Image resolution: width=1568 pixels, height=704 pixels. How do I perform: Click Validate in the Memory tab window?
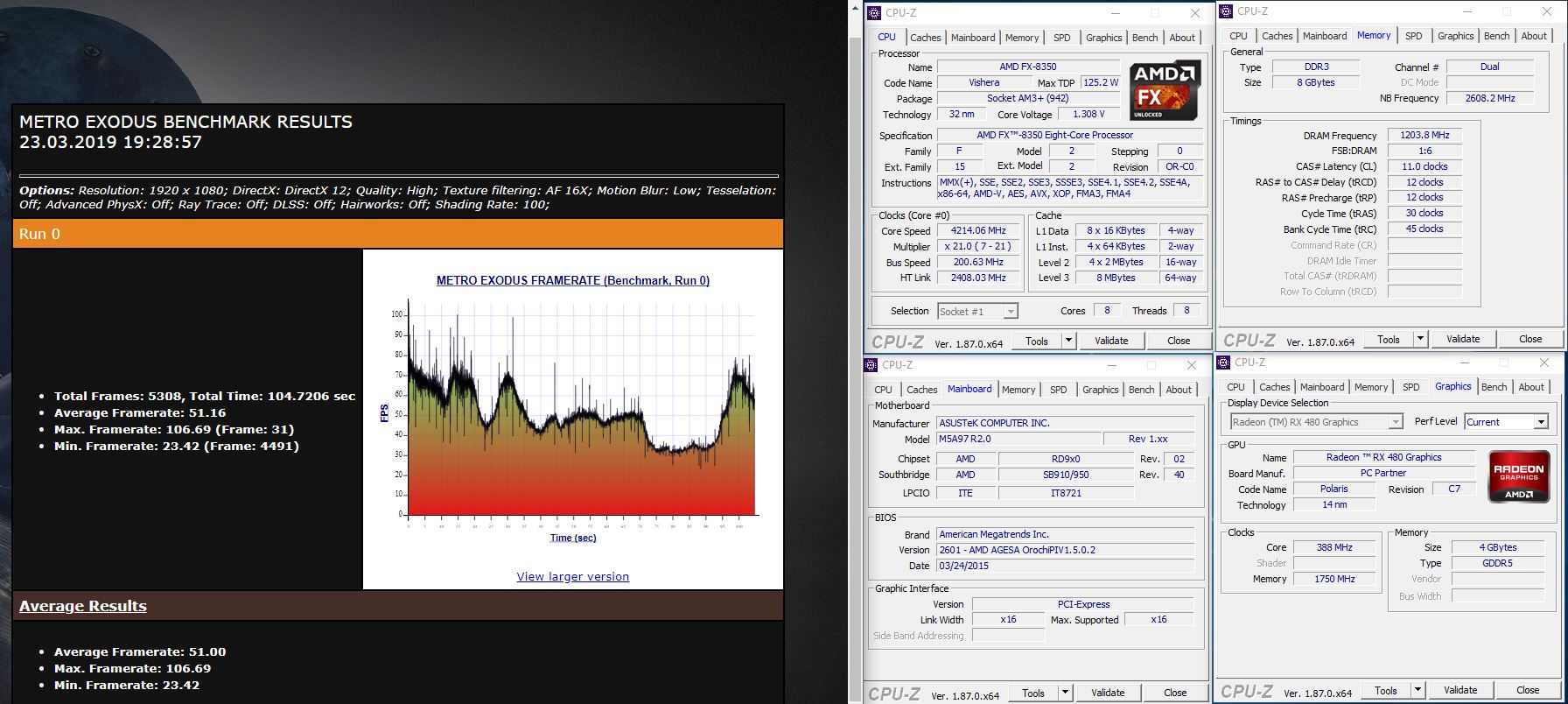pos(1463,339)
